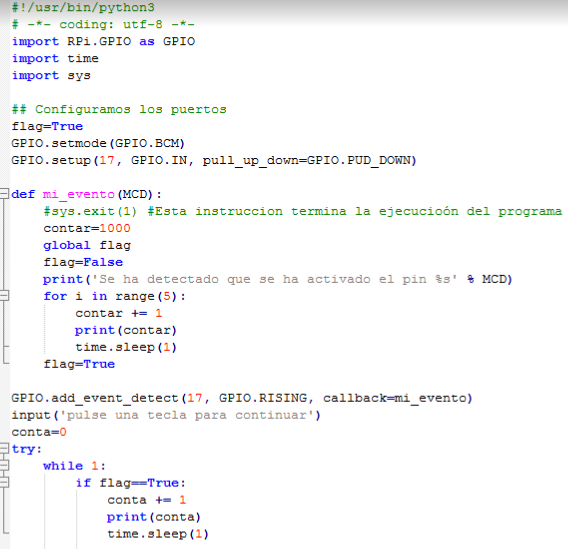The width and height of the screenshot is (568, 549).
Task: Click the input('pulse una tecla...') line
Action: tap(166, 415)
